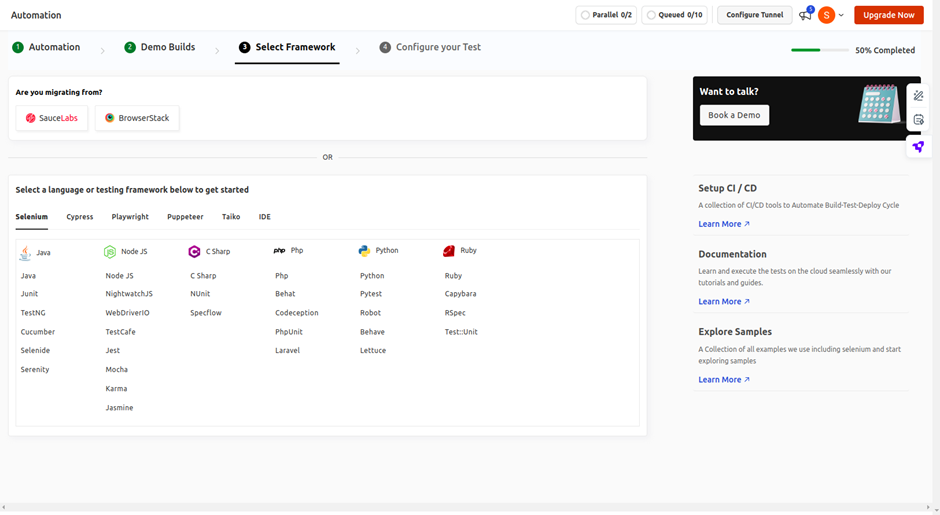Open the Playwright framework tab
The height and width of the screenshot is (515, 940).
click(130, 217)
